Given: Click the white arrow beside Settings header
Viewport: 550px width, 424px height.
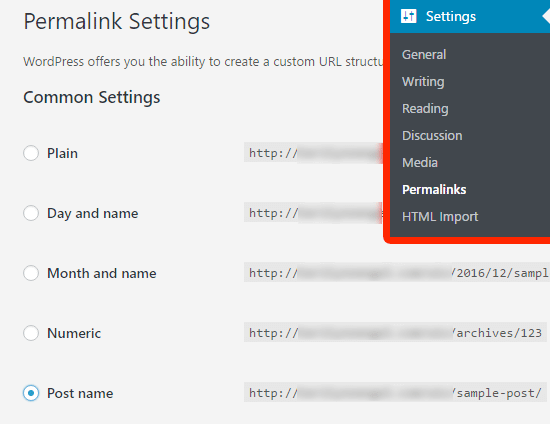Looking at the screenshot, I should pyautogui.click(x=546, y=16).
